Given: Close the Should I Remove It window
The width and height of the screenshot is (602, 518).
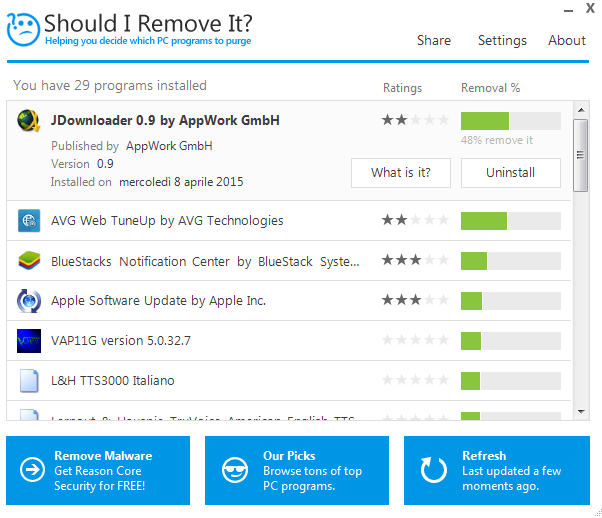Looking at the screenshot, I should point(590,8).
